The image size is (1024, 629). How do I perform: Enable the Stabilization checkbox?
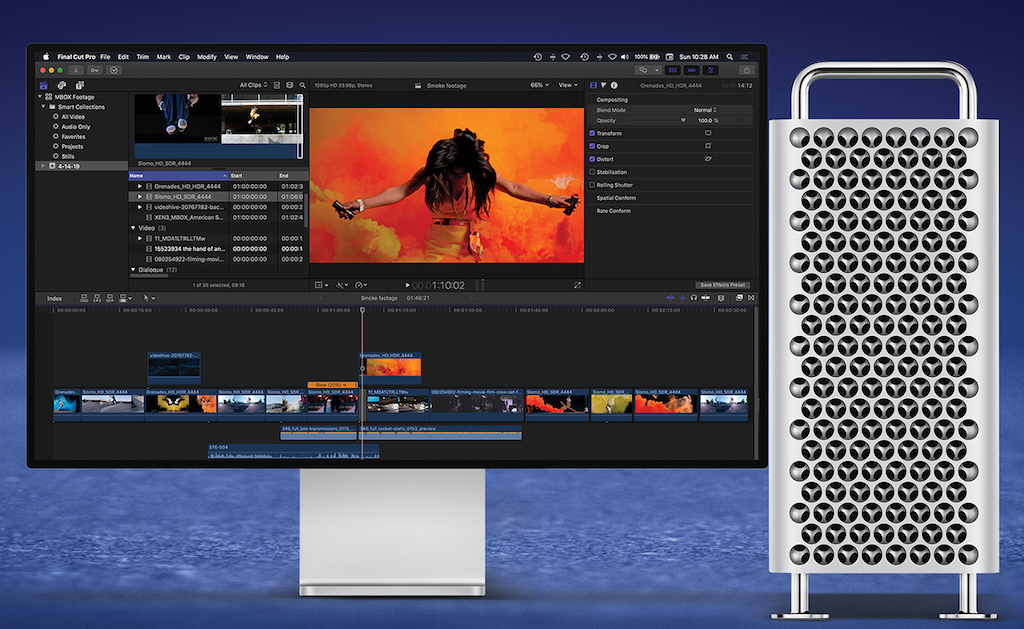[592, 172]
